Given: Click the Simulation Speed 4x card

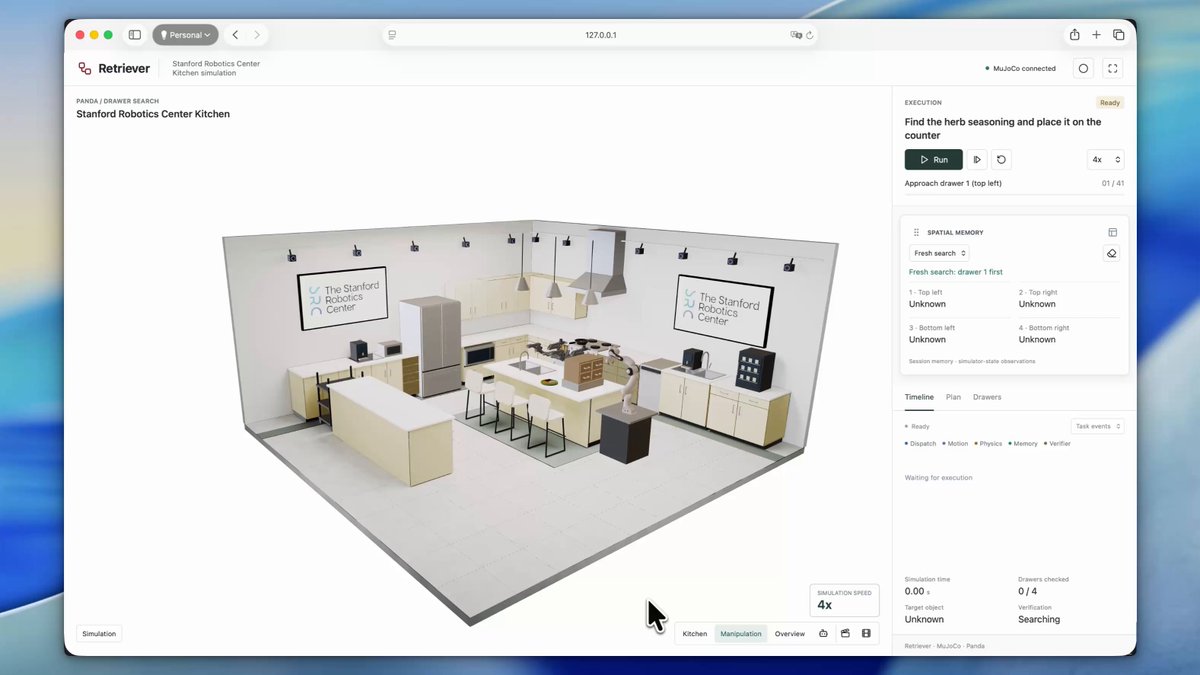Looking at the screenshot, I should (x=844, y=600).
